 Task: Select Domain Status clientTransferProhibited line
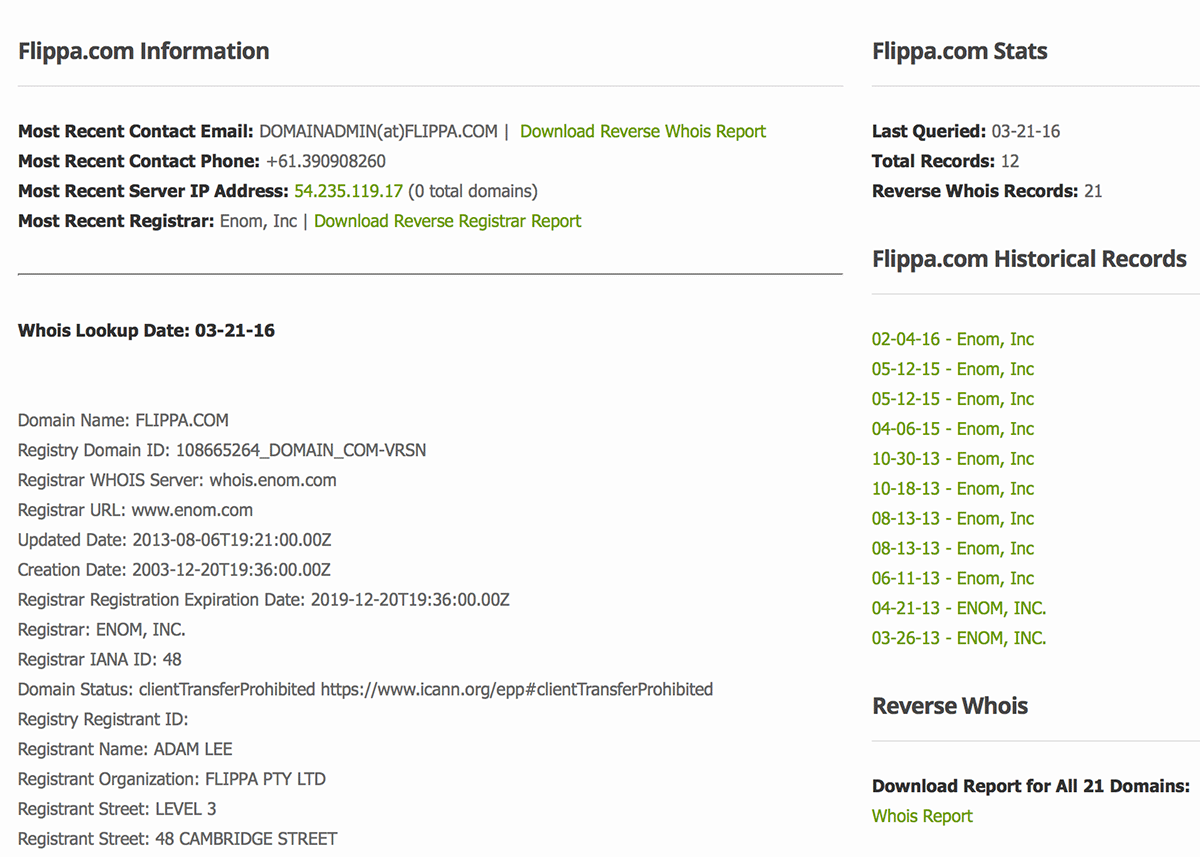[365, 689]
